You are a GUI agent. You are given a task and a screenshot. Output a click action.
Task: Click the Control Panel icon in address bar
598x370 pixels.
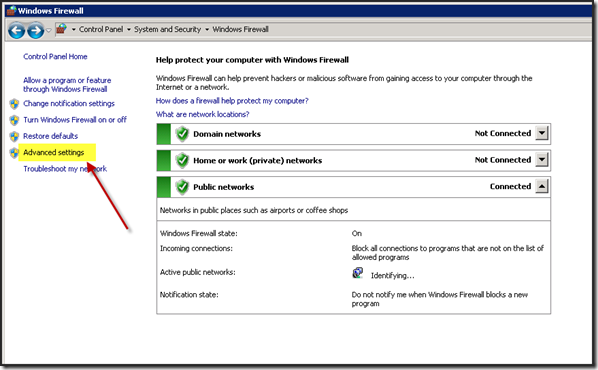click(61, 29)
